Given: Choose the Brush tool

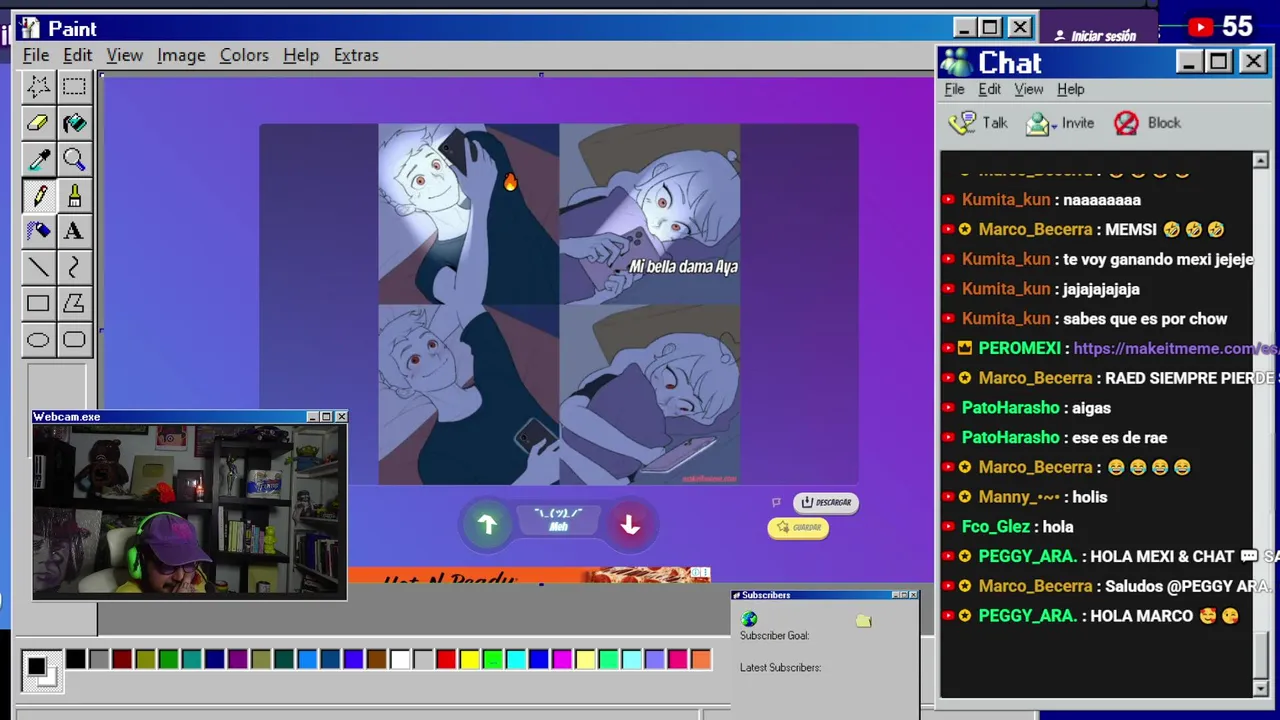Looking at the screenshot, I should coord(74,195).
